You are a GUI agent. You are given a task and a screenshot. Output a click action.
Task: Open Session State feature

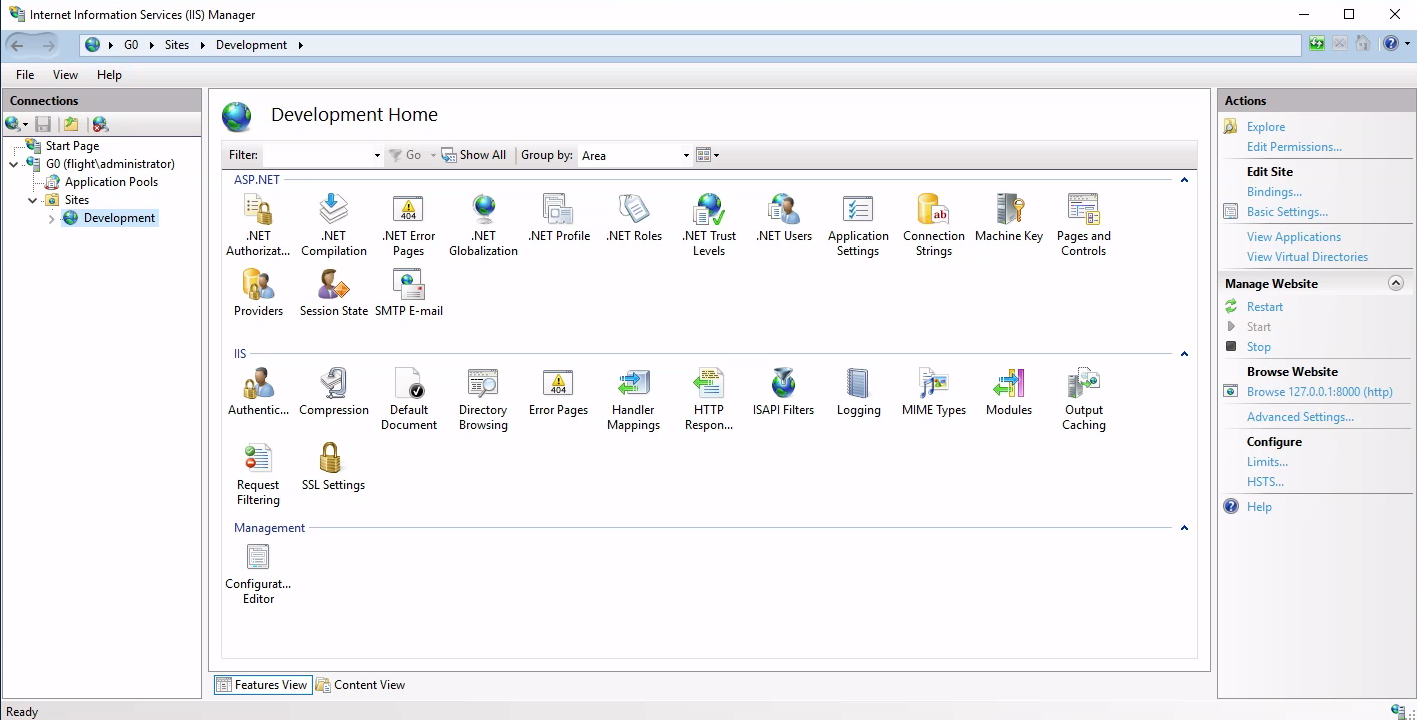tap(334, 293)
